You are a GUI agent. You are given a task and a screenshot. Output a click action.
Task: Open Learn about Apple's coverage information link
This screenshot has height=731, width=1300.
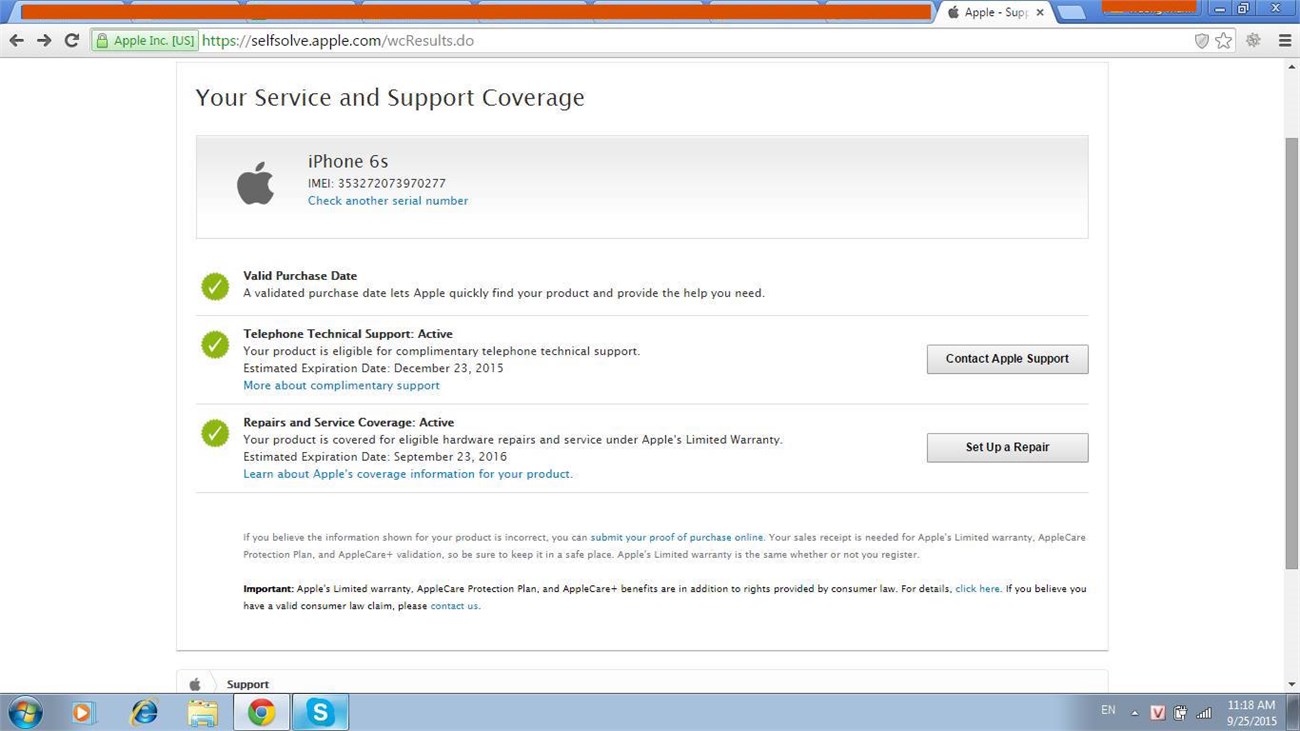pyautogui.click(x=408, y=474)
